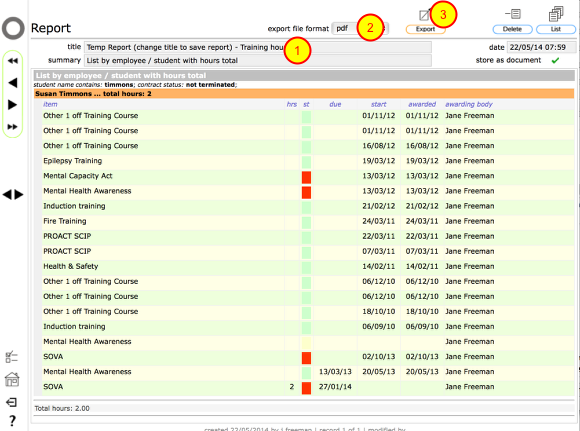Click the 'hrs' column header
Viewport: 580px width, 431px height.
point(292,104)
